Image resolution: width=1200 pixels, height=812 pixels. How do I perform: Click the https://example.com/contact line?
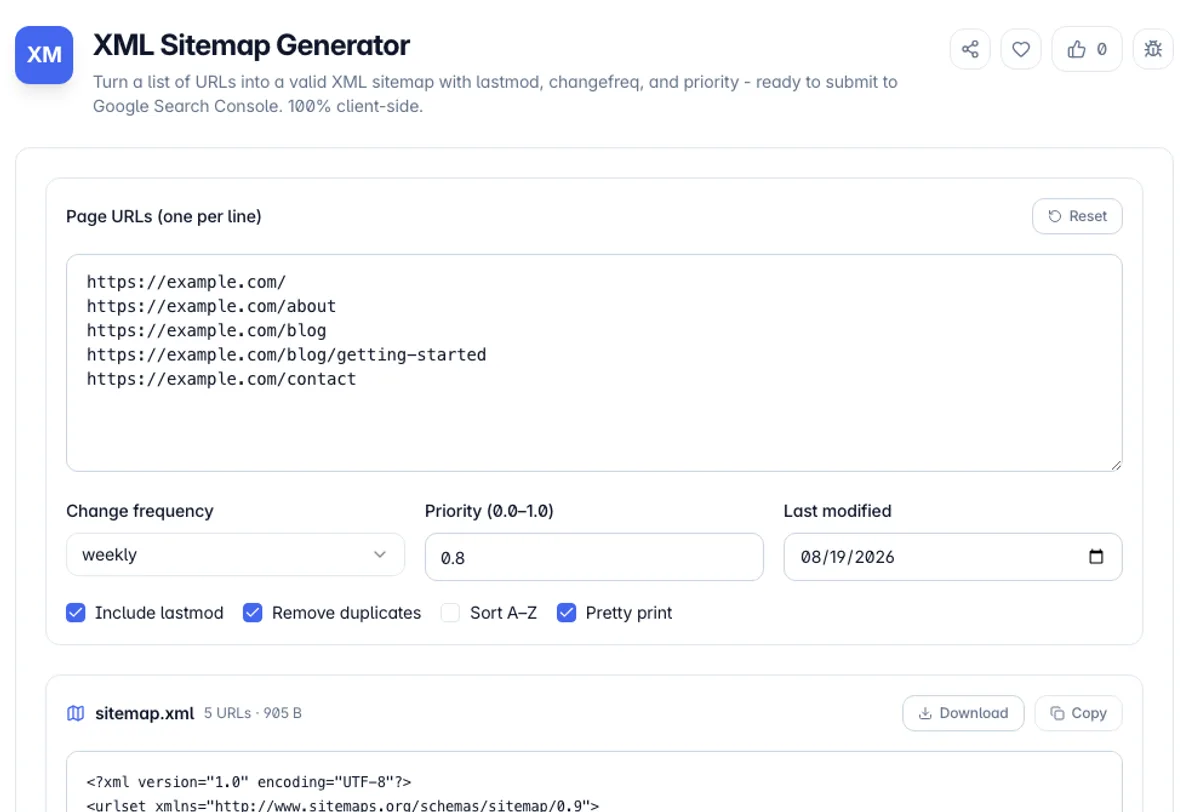coord(221,379)
